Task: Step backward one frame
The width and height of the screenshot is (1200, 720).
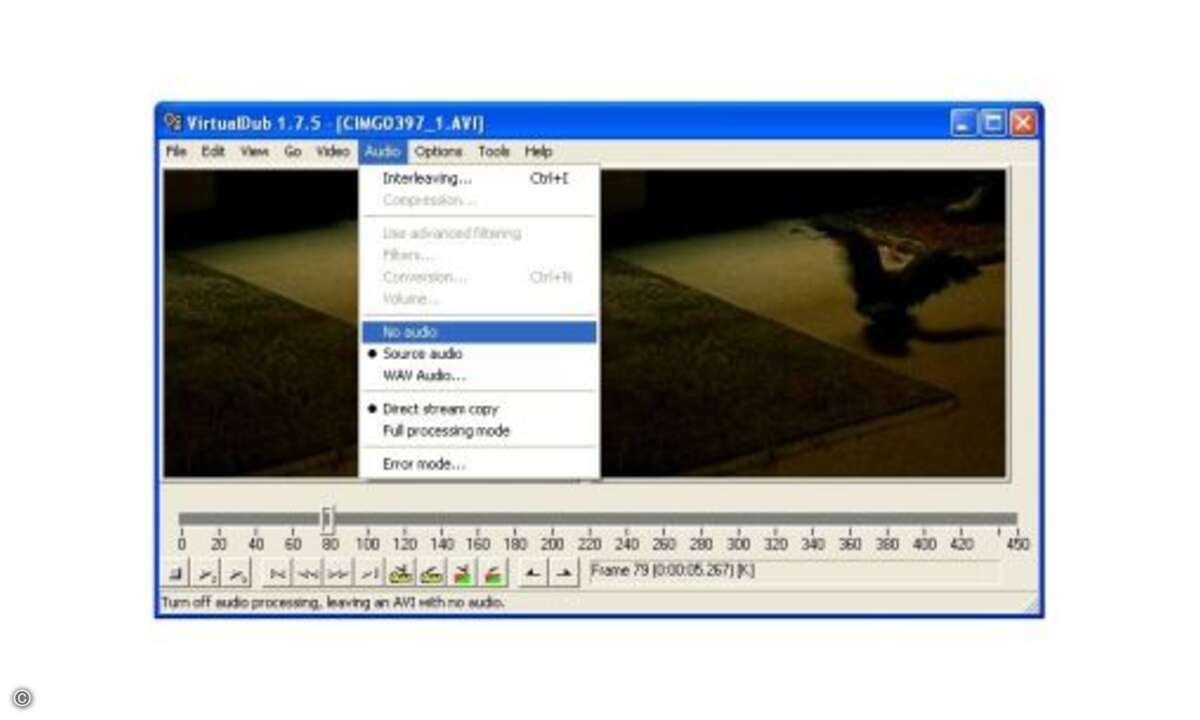Action: (308, 573)
